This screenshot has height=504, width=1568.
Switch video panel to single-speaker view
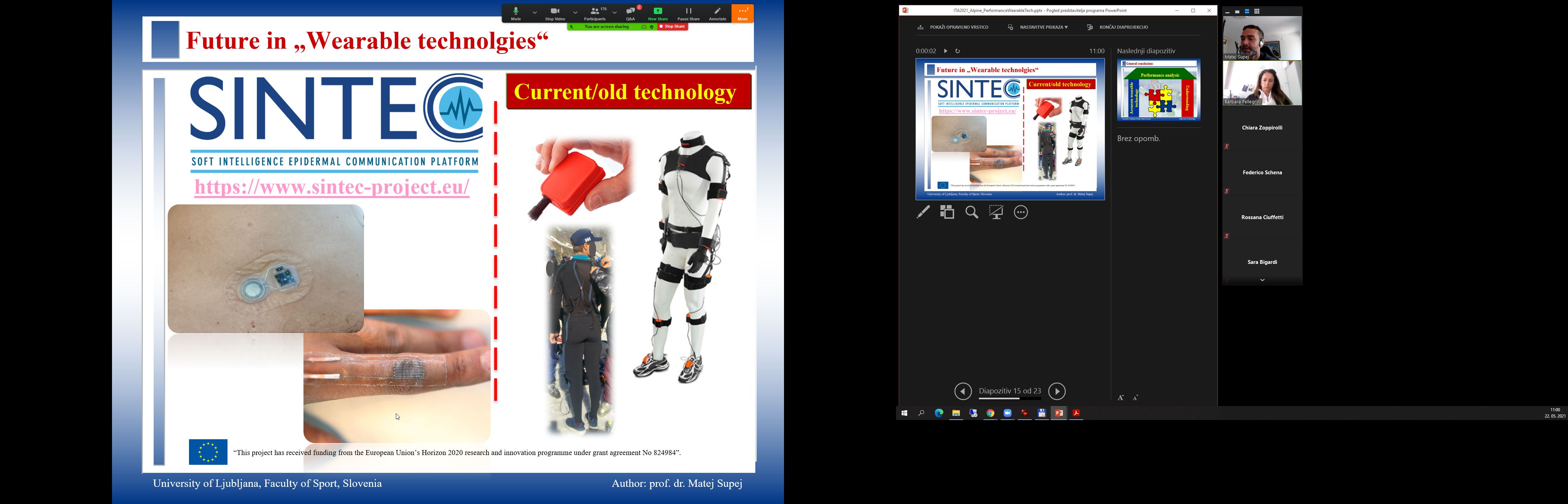1237,12
